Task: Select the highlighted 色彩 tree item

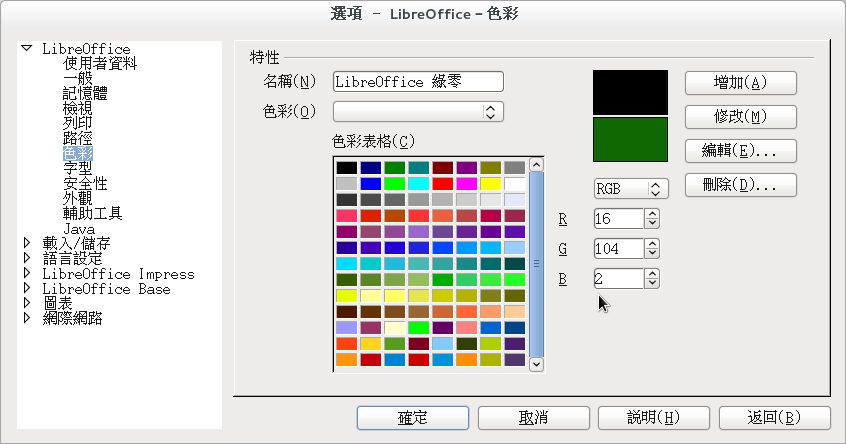Action: click(78, 154)
